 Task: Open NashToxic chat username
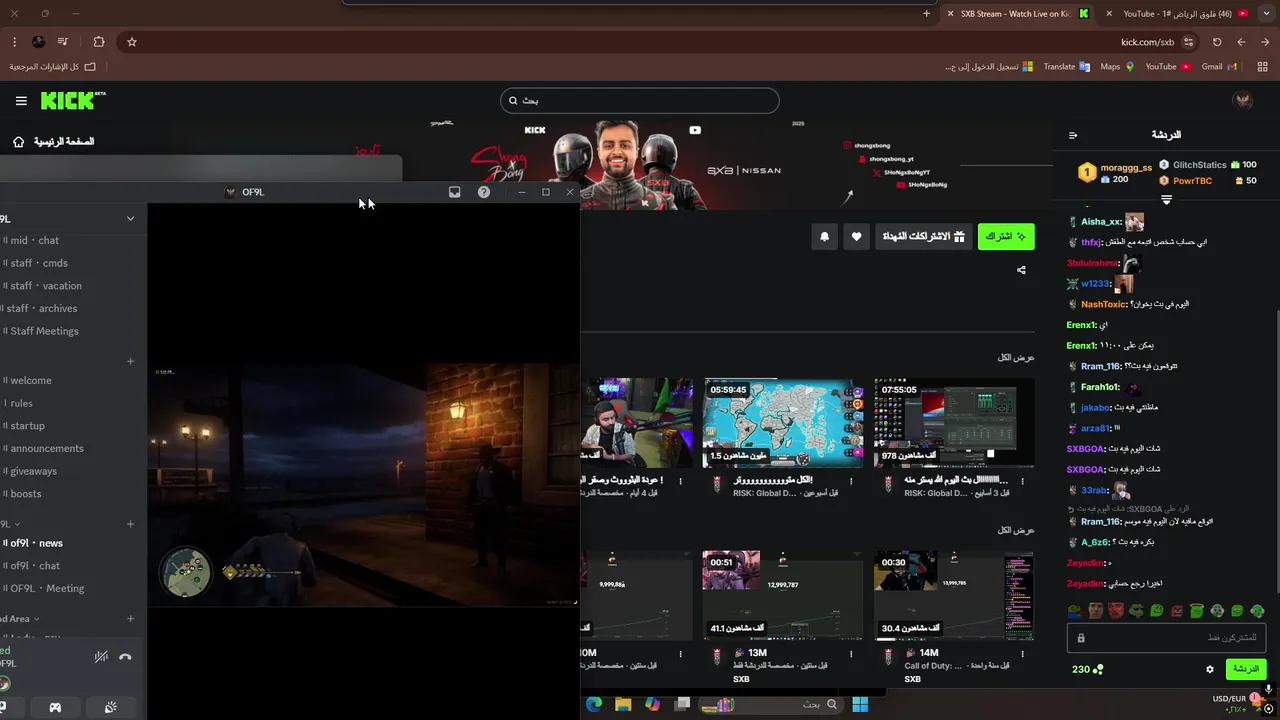[x=1104, y=304]
